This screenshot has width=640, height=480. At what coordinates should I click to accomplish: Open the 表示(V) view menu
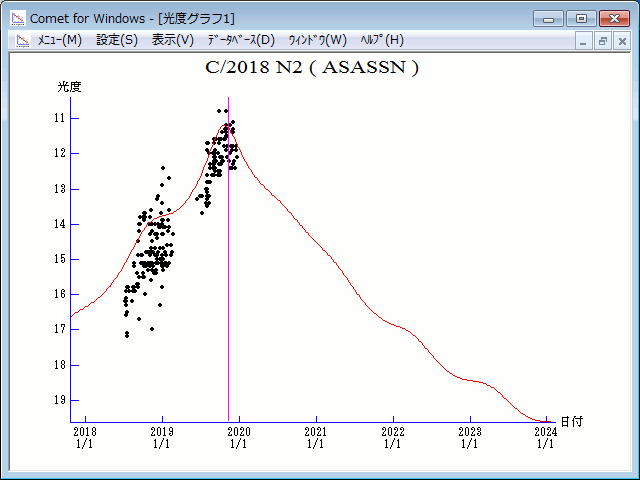pyautogui.click(x=173, y=40)
